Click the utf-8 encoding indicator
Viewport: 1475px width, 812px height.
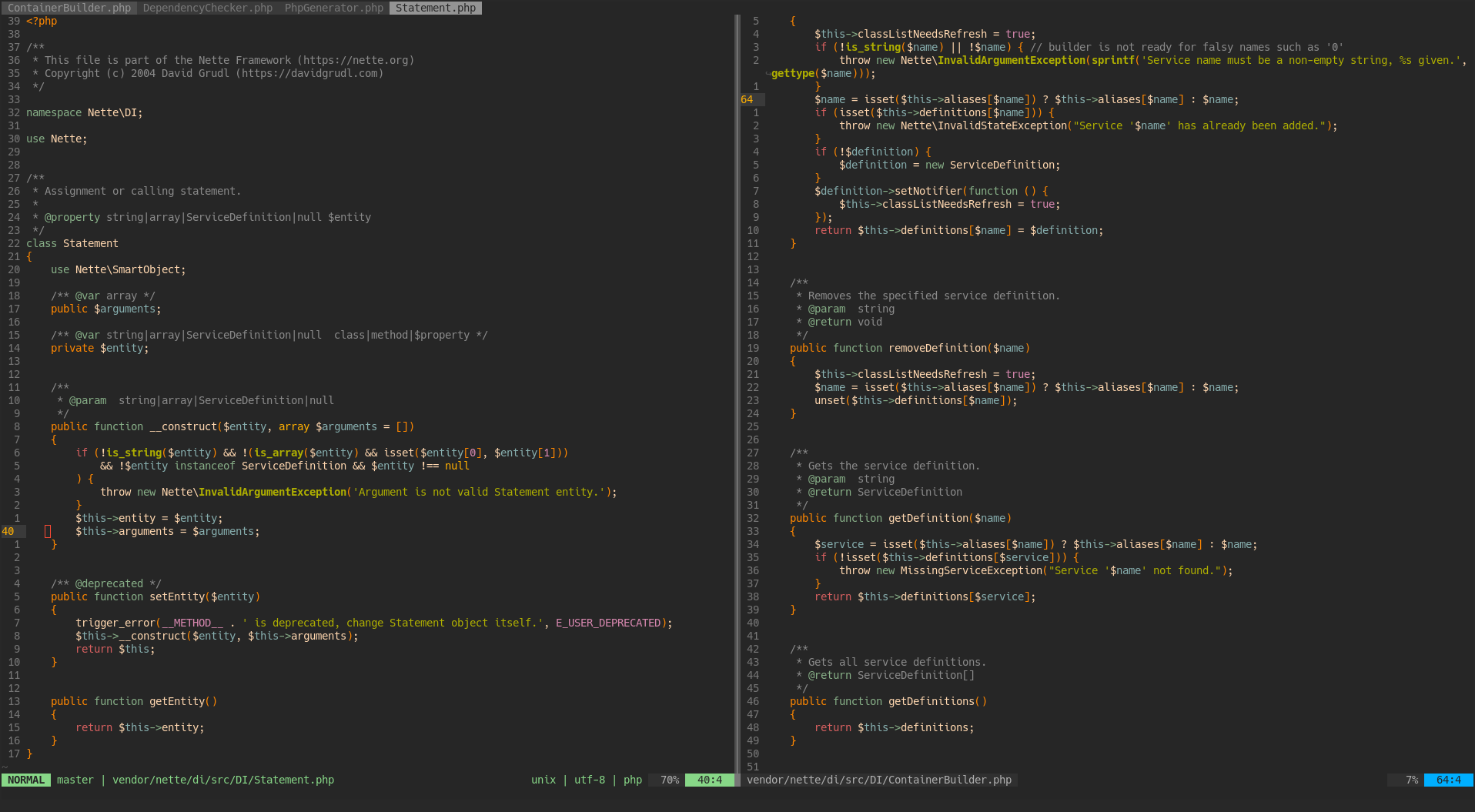pyautogui.click(x=590, y=780)
